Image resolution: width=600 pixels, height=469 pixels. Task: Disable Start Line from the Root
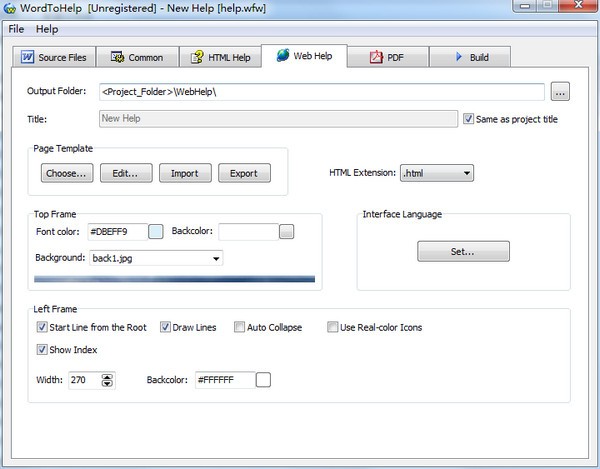tap(41, 327)
